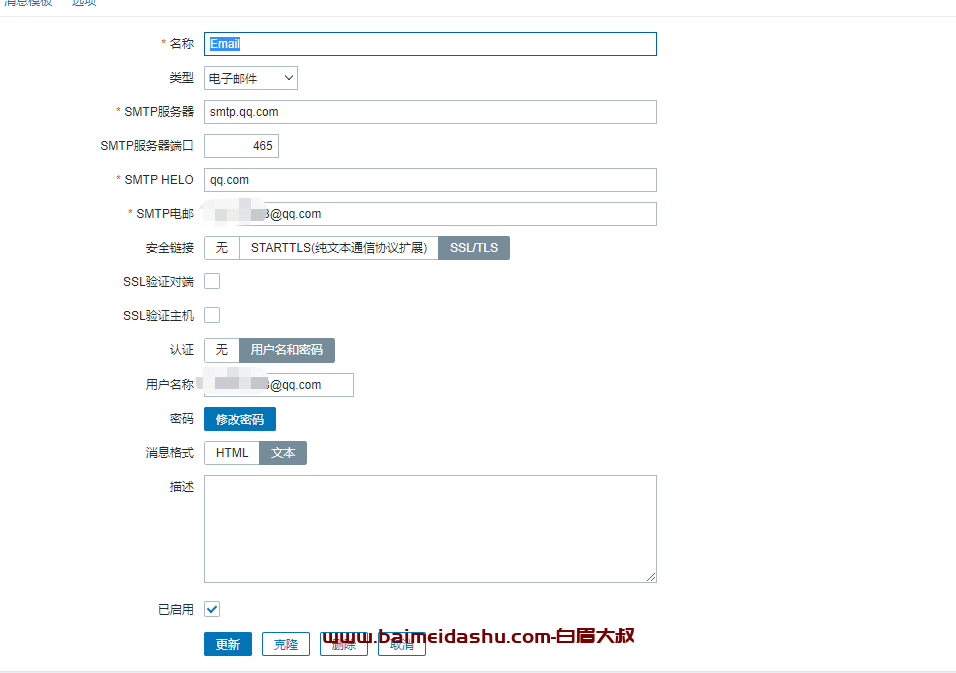
Task: Open the 类型 dropdown showing 电子邮件
Action: [x=251, y=78]
